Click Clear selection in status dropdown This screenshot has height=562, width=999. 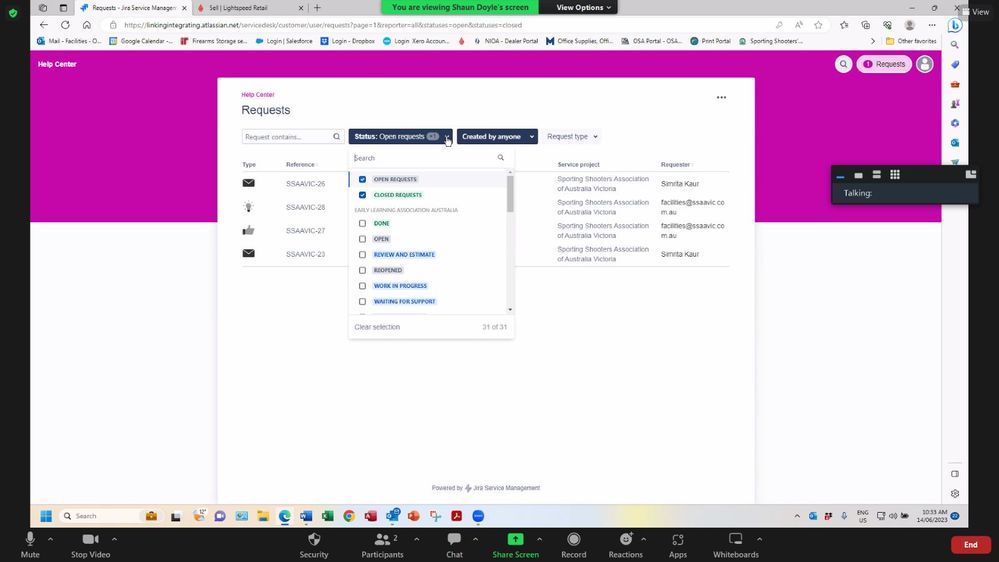pos(377,327)
